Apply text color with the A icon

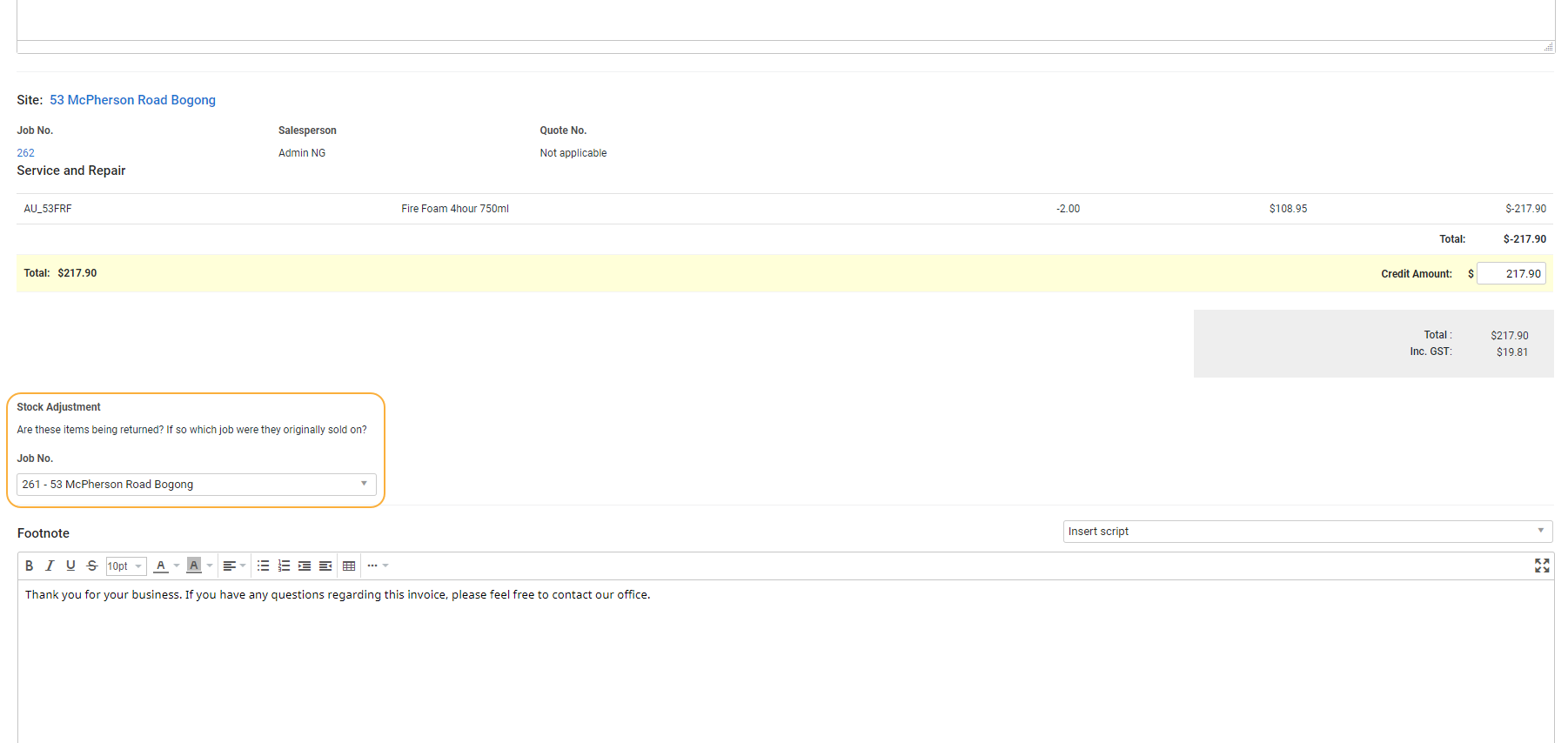[161, 566]
